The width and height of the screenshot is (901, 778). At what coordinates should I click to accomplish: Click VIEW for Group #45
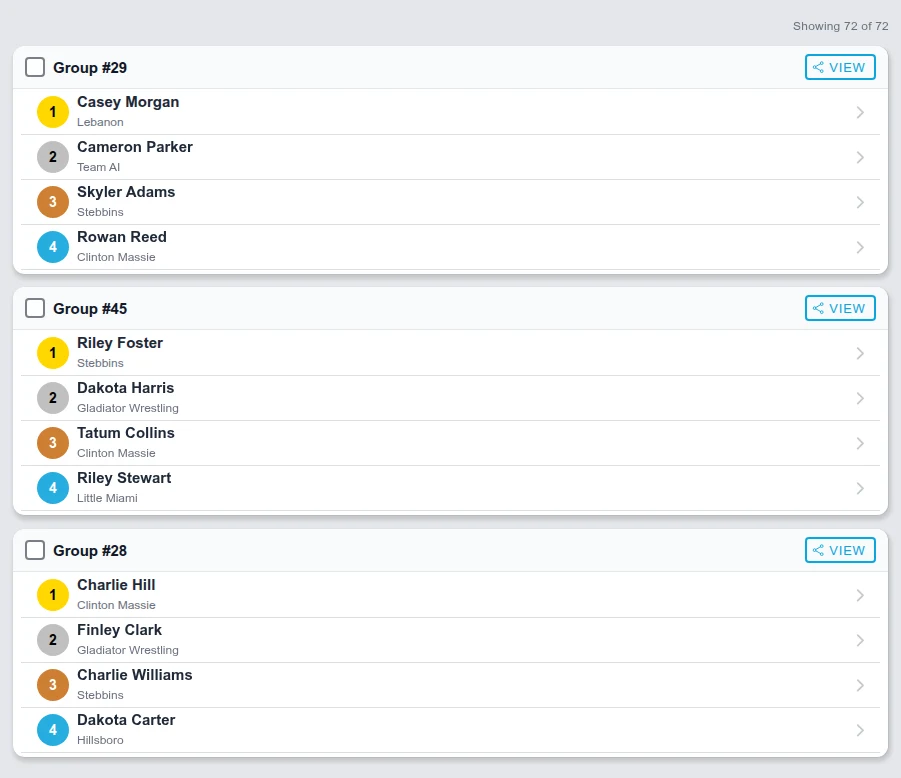840,308
